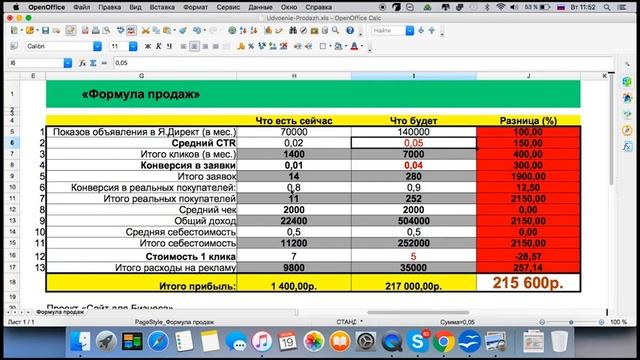Image resolution: width=640 pixels, height=360 pixels.
Task: Toggle center horizontally alignment
Action: tap(194, 46)
